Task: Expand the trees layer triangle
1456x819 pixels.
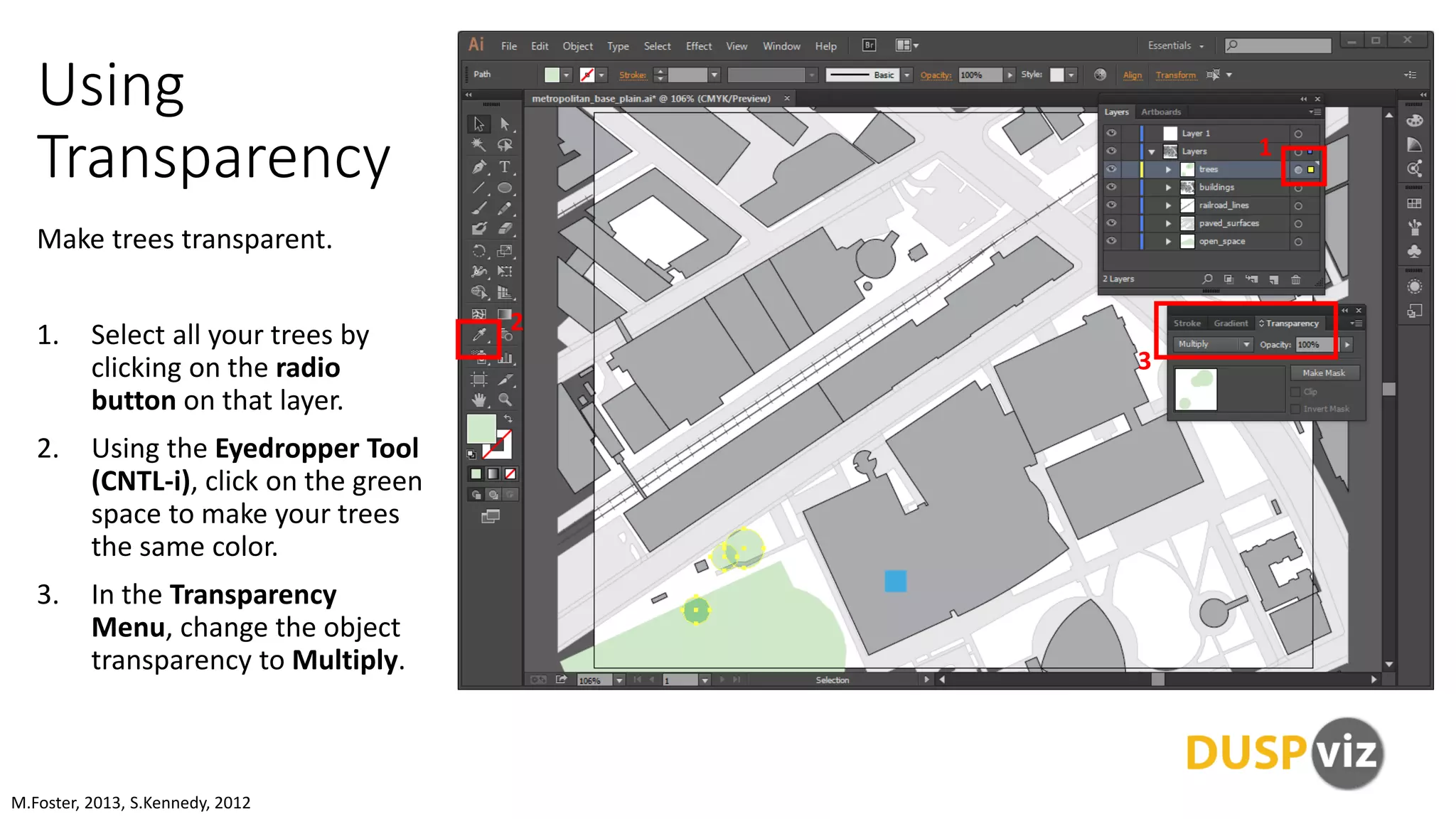Action: pyautogui.click(x=1168, y=169)
